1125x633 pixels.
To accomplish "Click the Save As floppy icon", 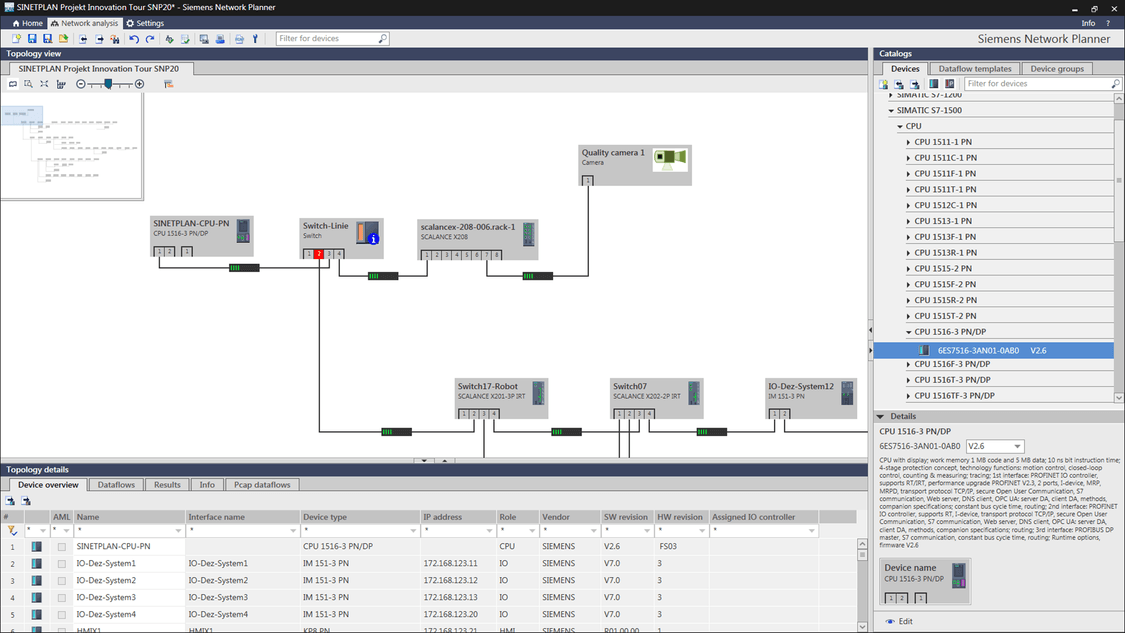I will pos(47,39).
